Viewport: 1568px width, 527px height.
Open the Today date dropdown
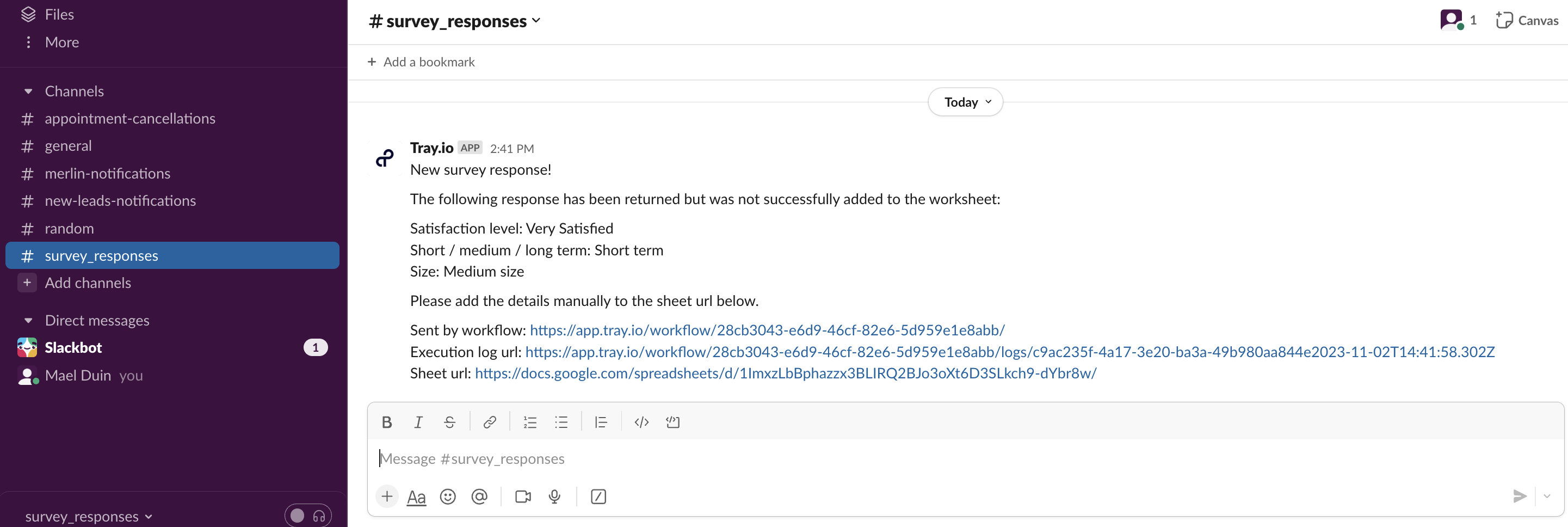pos(964,102)
